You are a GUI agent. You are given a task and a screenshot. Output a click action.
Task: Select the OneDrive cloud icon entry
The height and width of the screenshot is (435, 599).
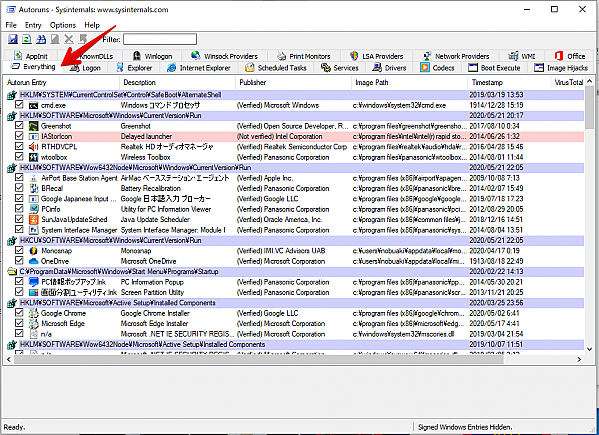34,261
